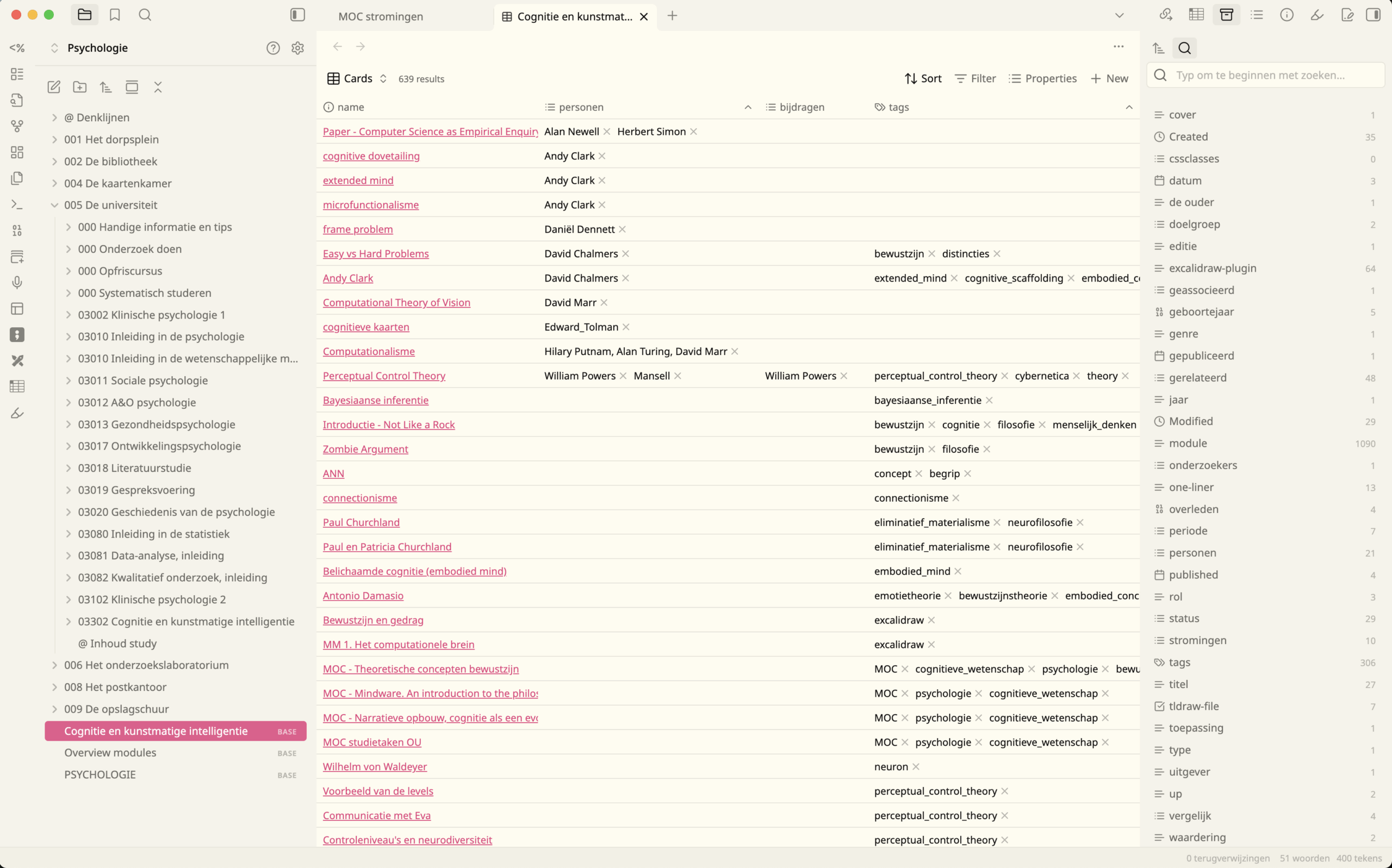
Task: Navigate back arrow
Action: click(338, 47)
